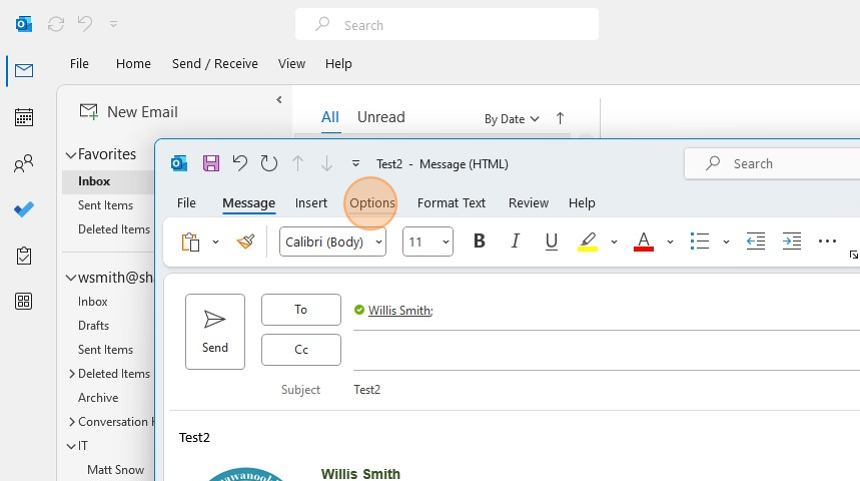Reverse sort order arrow in message list
This screenshot has height=481, width=860.
click(x=560, y=118)
